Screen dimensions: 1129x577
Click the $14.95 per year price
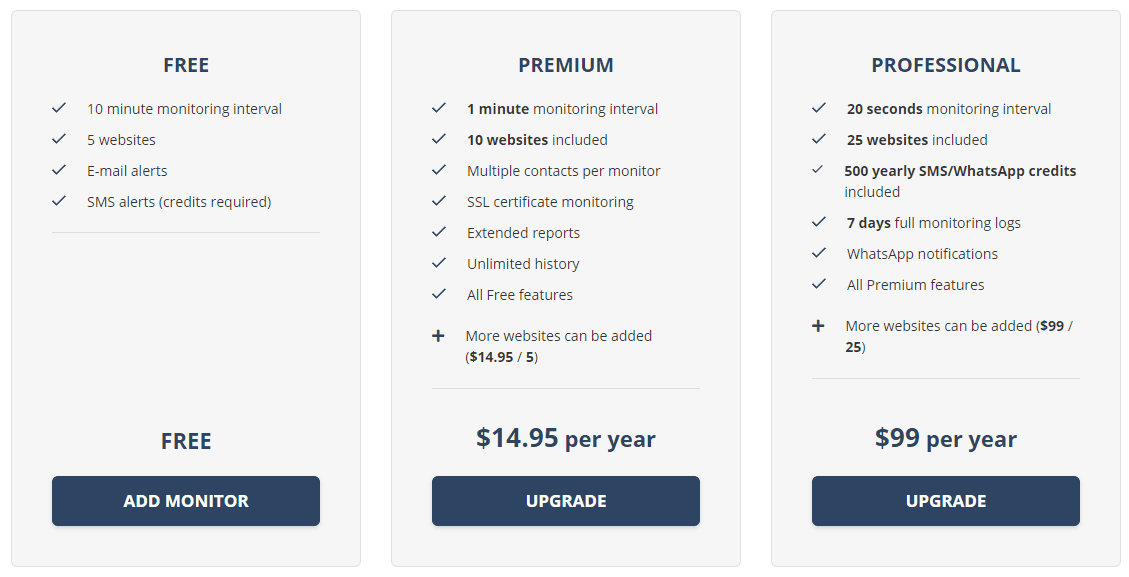click(566, 438)
